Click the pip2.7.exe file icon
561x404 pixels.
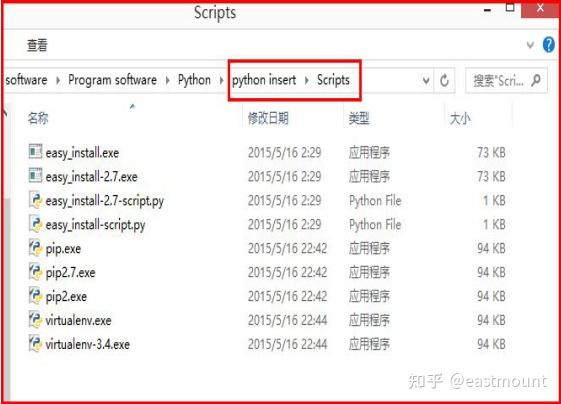click(x=35, y=272)
